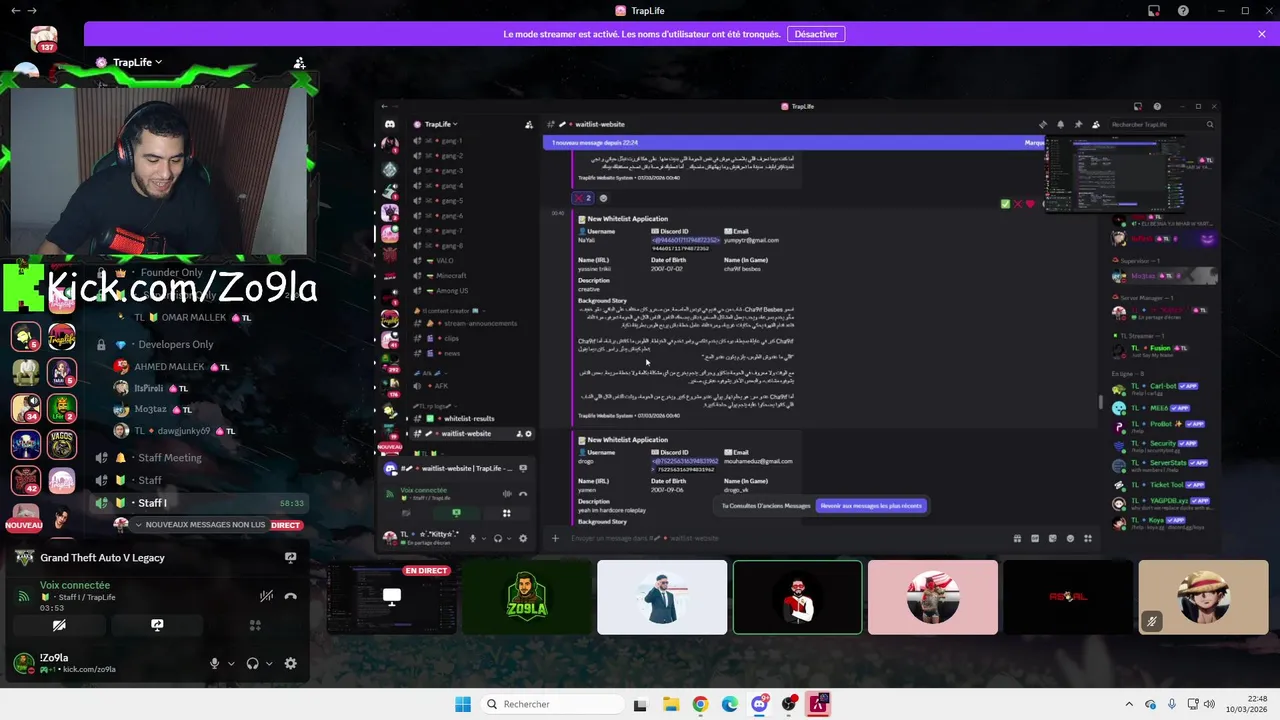Join the Staff Meeting voice channel

(170, 457)
